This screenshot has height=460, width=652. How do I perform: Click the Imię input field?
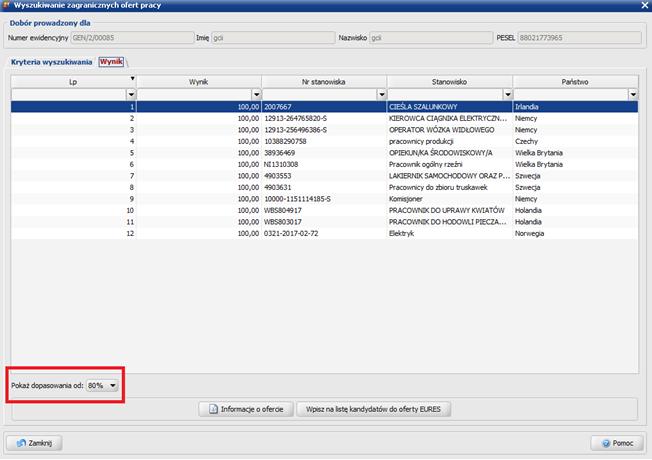[273, 38]
